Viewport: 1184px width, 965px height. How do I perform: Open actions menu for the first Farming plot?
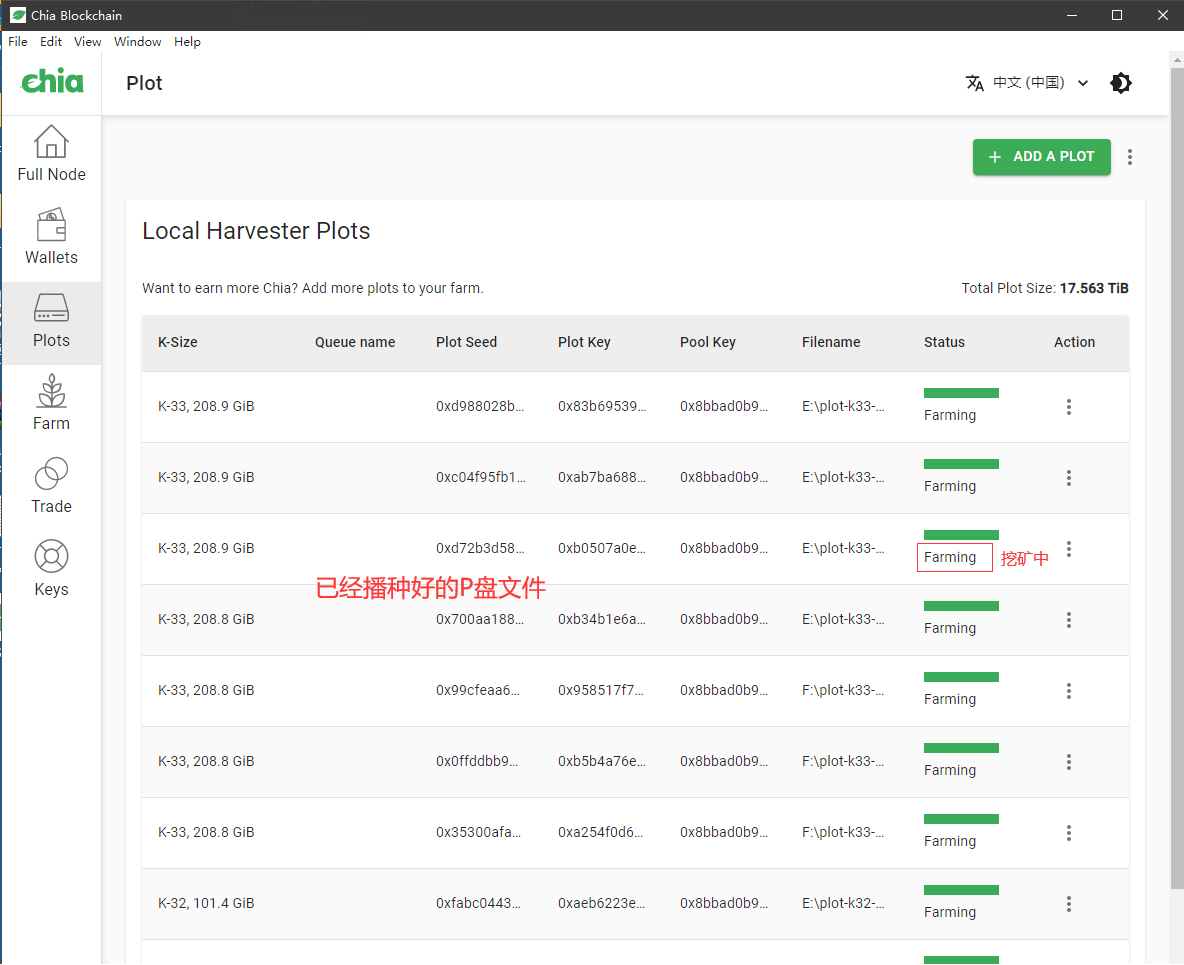(x=1068, y=407)
